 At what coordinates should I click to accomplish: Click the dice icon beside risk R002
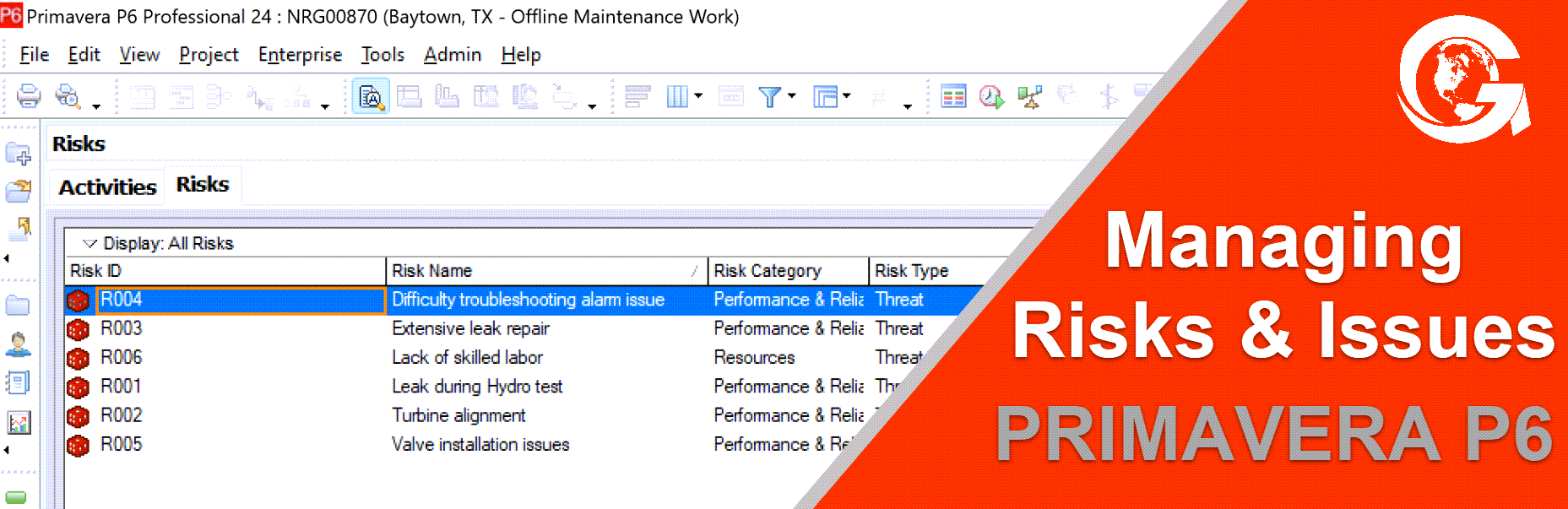78,416
